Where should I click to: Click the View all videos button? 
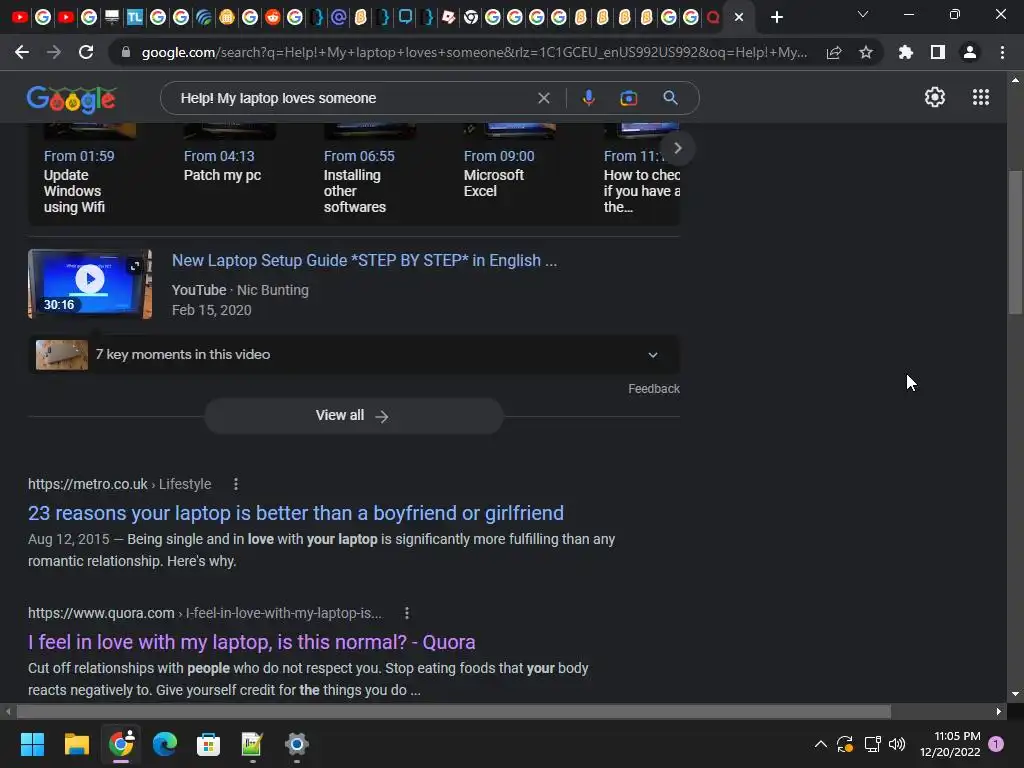click(353, 415)
